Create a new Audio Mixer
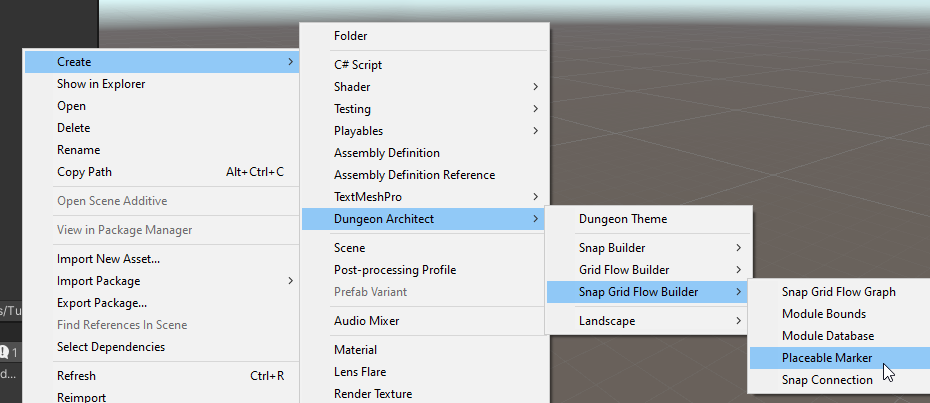 (366, 321)
